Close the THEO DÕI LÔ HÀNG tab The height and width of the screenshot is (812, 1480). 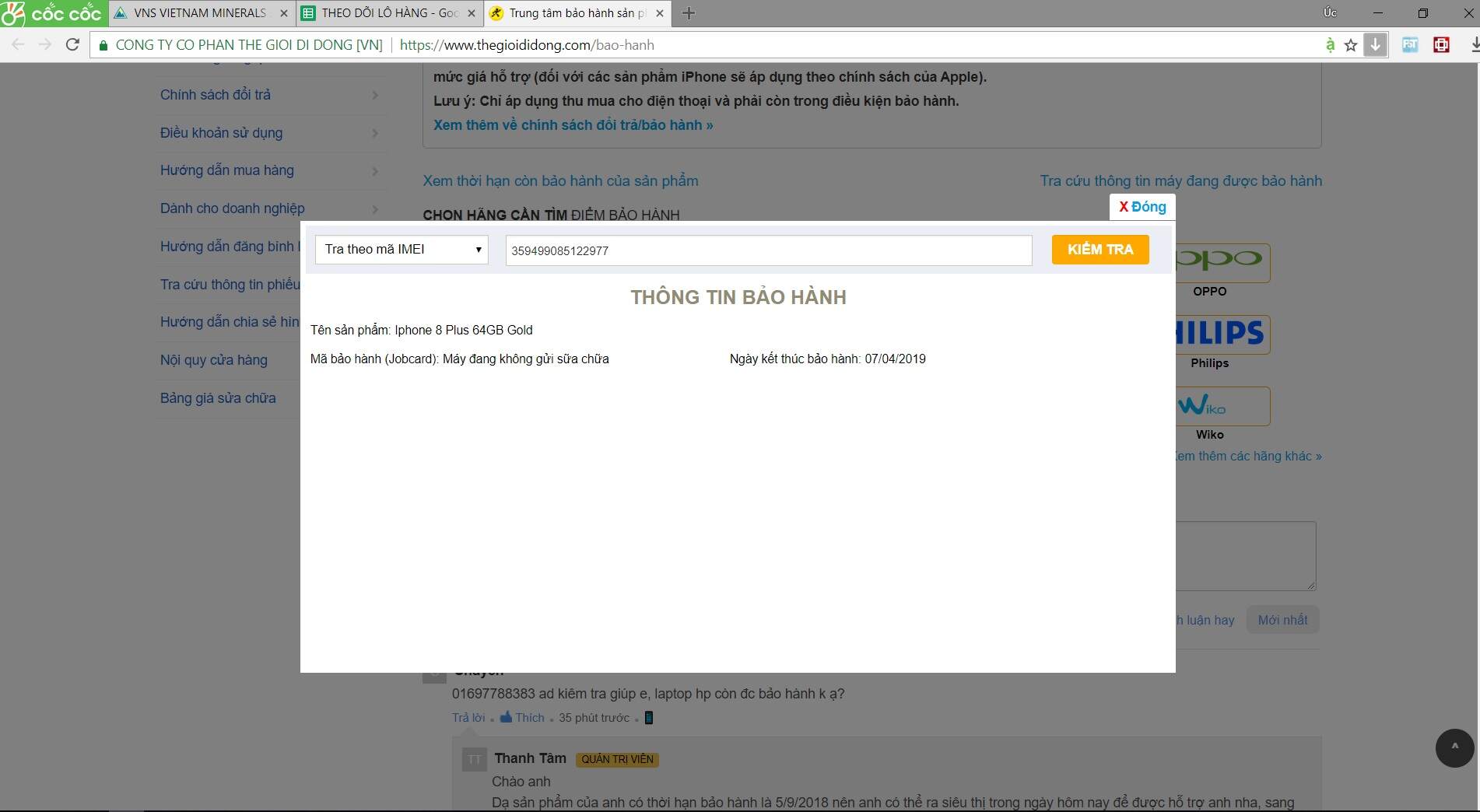pos(471,13)
